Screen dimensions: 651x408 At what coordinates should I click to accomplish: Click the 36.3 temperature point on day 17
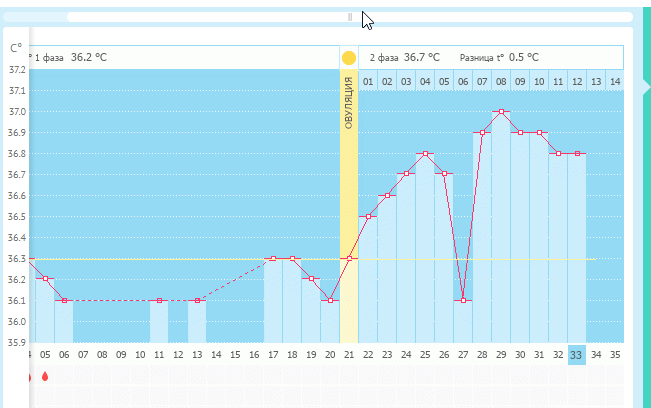(x=273, y=258)
